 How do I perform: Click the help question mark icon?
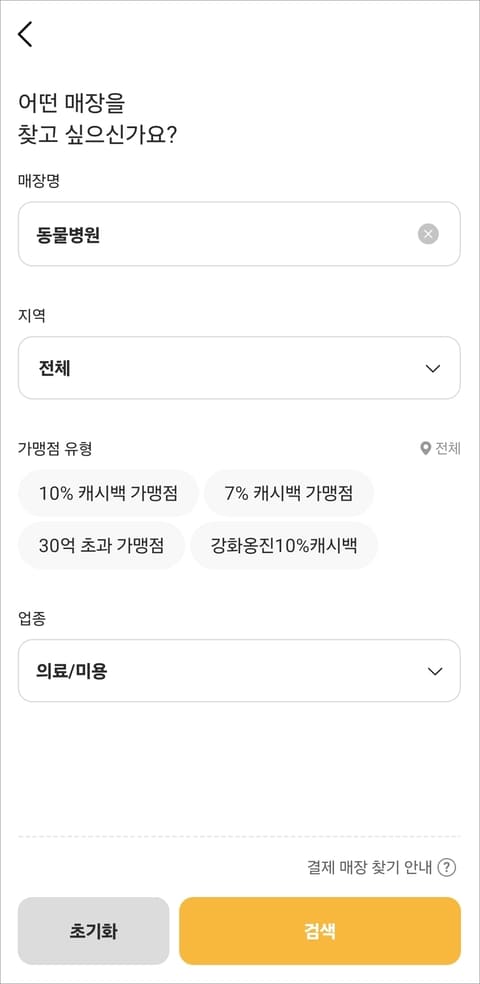click(x=446, y=868)
